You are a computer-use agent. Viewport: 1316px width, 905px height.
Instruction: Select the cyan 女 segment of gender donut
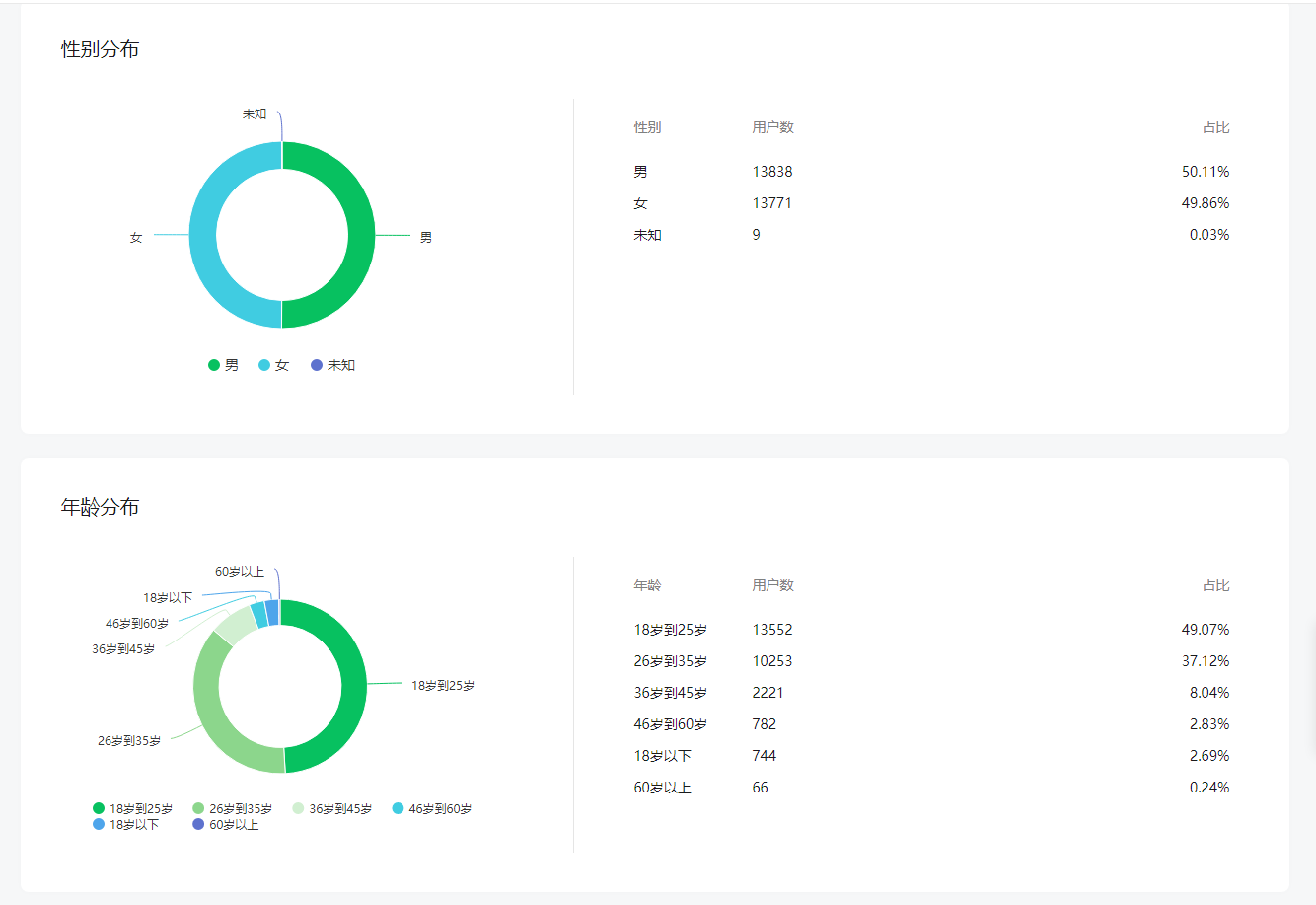click(203, 235)
